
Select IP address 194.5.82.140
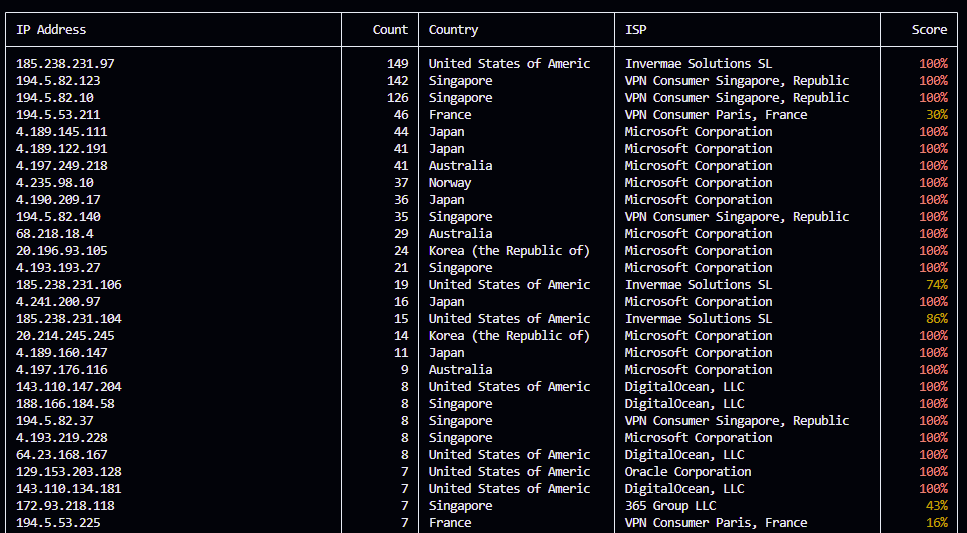pyautogui.click(x=58, y=217)
